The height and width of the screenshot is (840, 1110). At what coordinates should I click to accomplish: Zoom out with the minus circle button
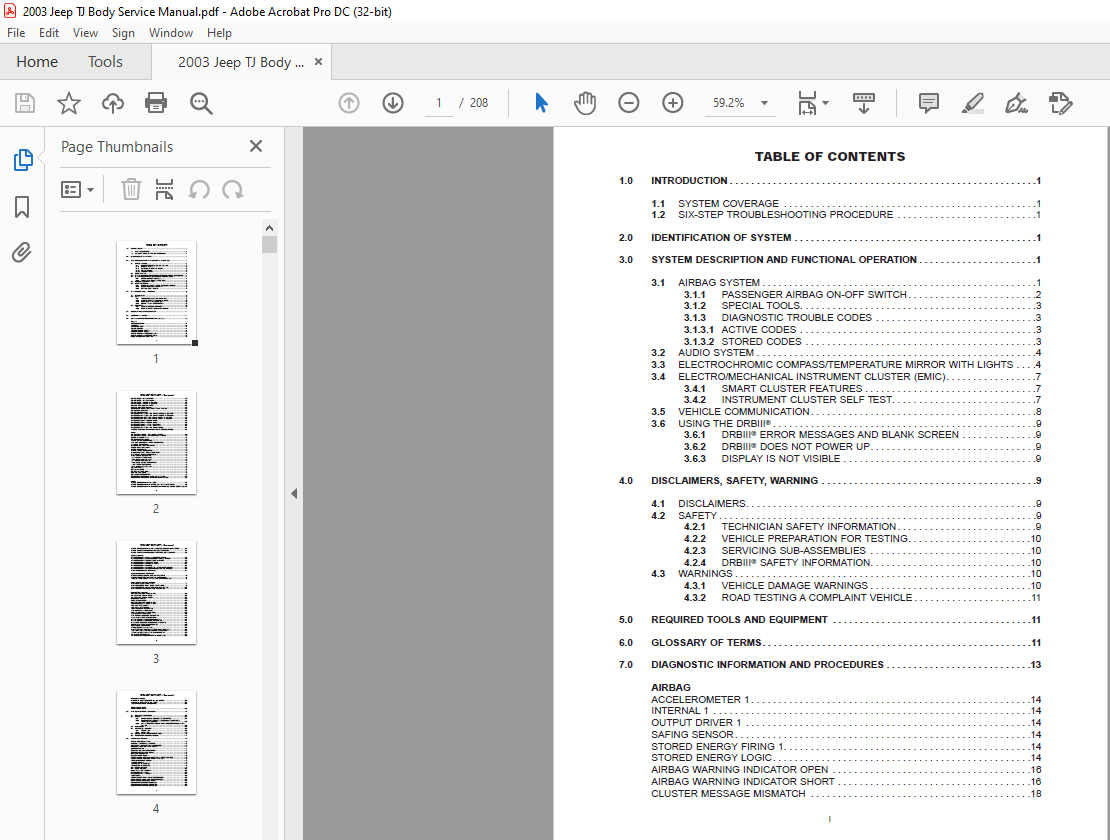(x=629, y=103)
